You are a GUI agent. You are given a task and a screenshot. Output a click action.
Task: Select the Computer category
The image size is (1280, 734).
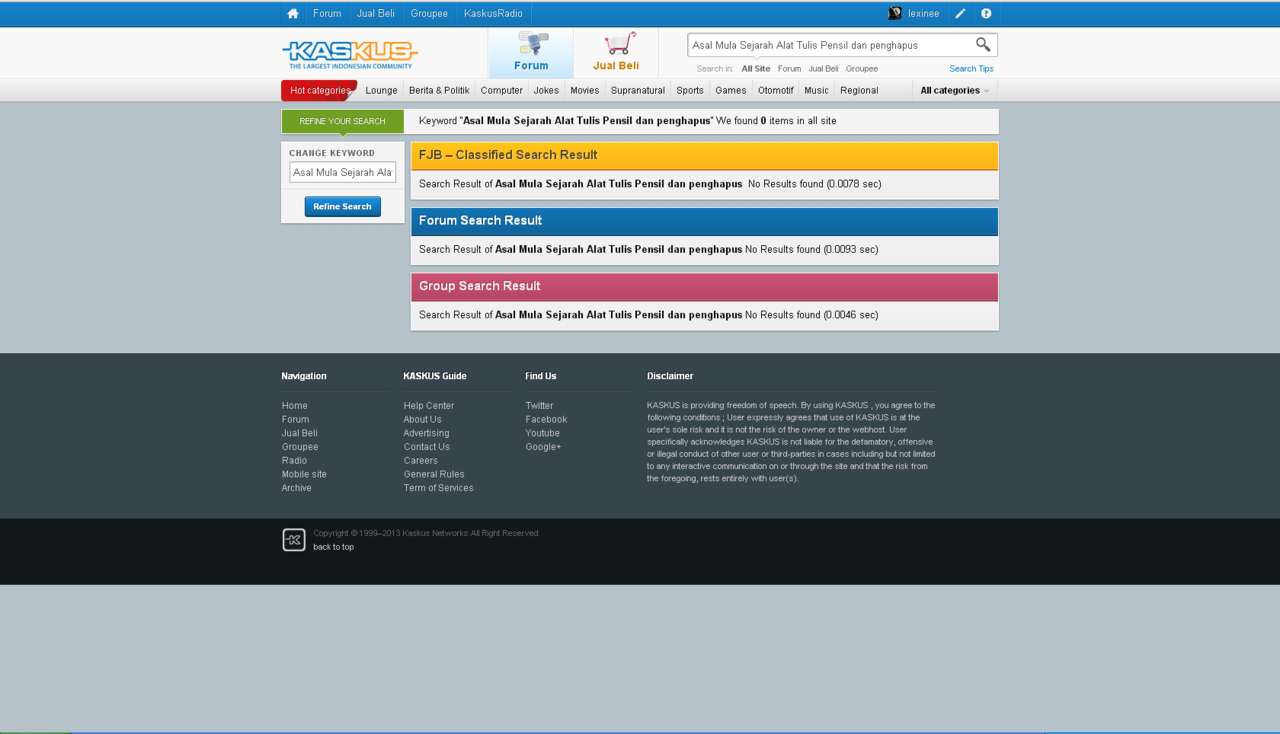[x=502, y=90]
